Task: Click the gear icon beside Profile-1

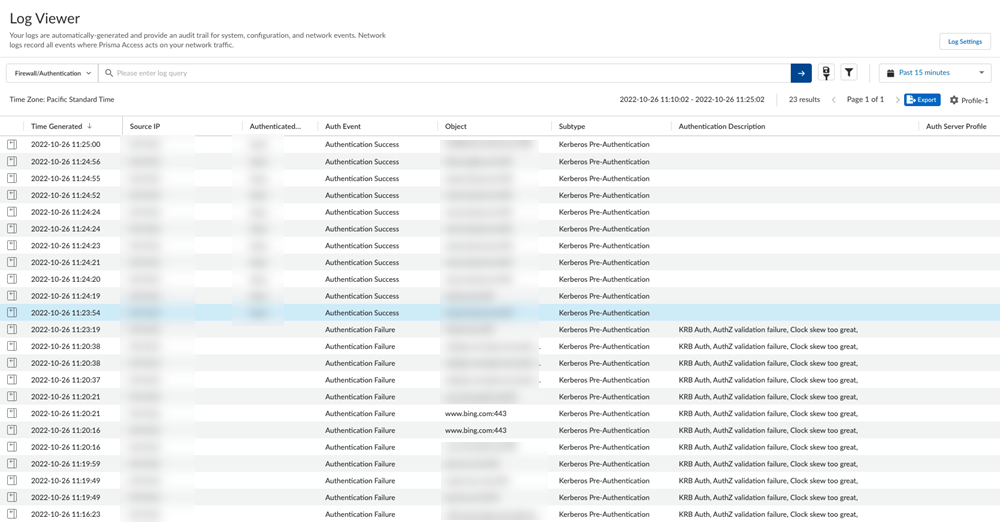Action: (x=954, y=100)
